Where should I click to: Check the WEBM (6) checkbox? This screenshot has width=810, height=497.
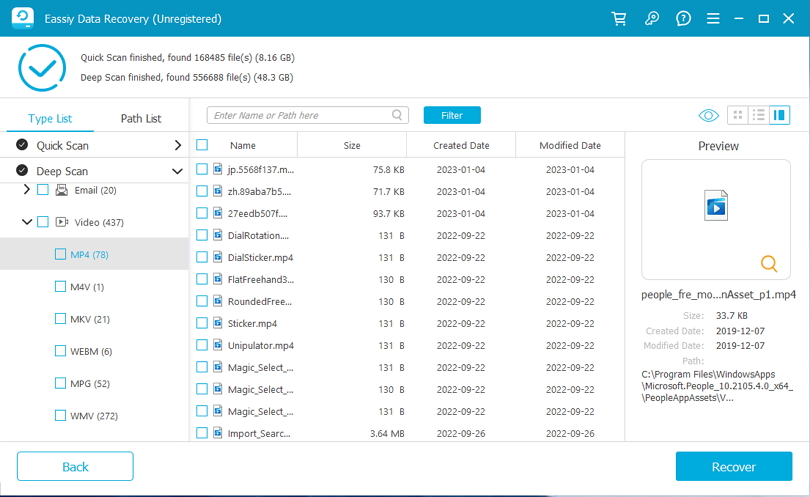[x=60, y=351]
